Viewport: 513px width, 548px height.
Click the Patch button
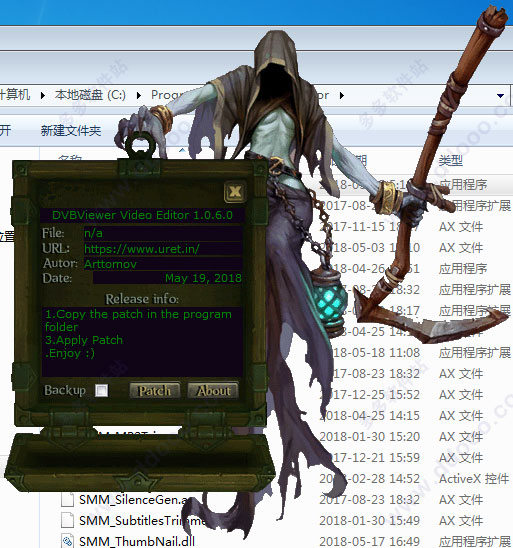coord(155,390)
